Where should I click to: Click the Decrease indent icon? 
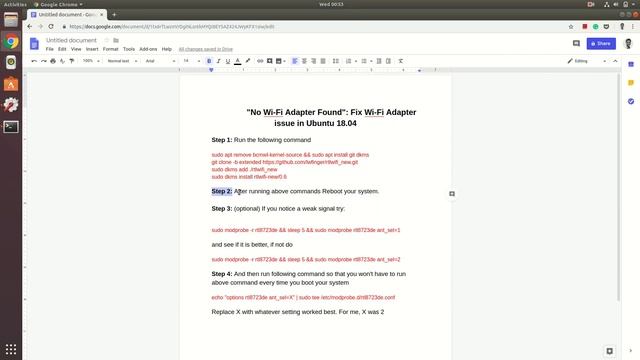click(x=379, y=61)
